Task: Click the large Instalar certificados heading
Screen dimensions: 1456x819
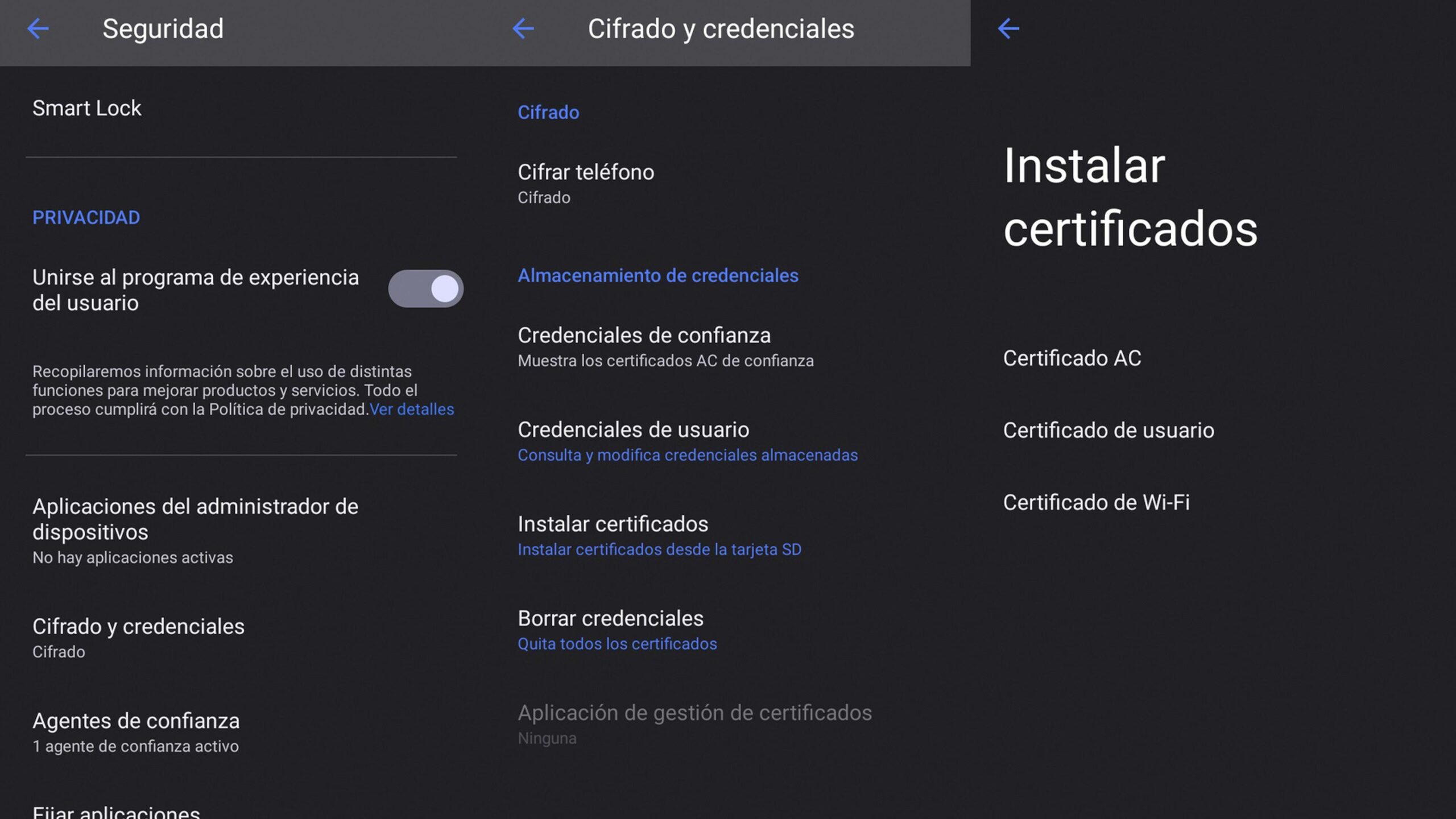Action: click(1130, 197)
